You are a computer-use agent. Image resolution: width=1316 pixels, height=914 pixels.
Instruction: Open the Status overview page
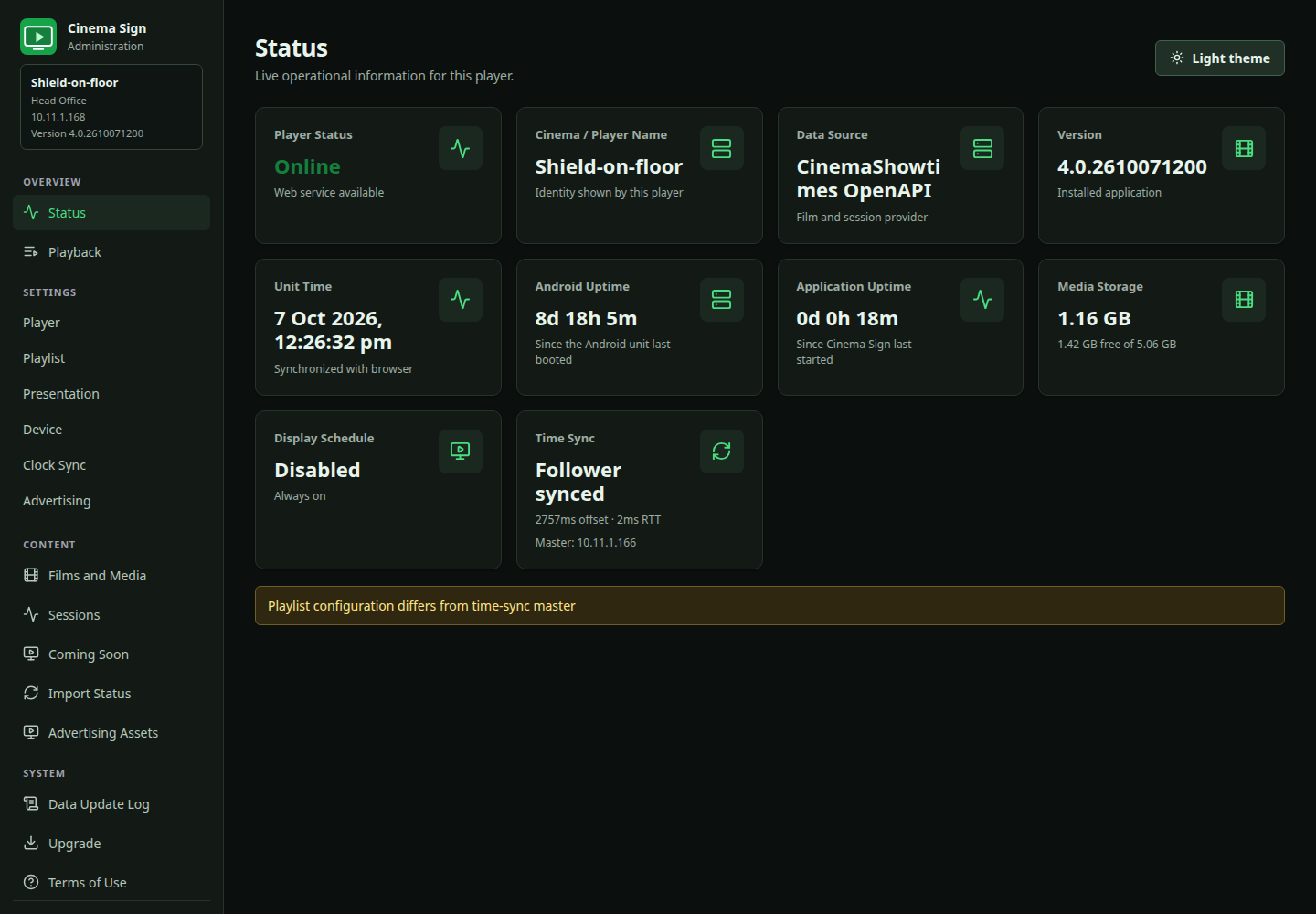tap(111, 213)
